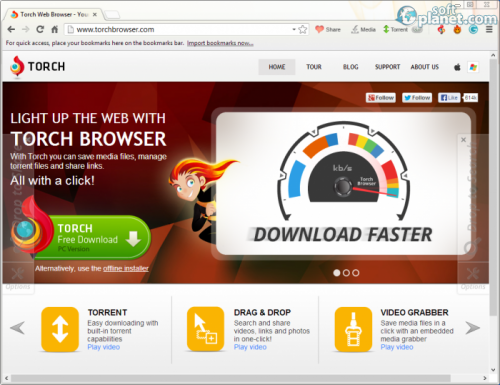Click the vertical scrollbar thumb
This screenshot has height=385, width=500.
pos(493,187)
